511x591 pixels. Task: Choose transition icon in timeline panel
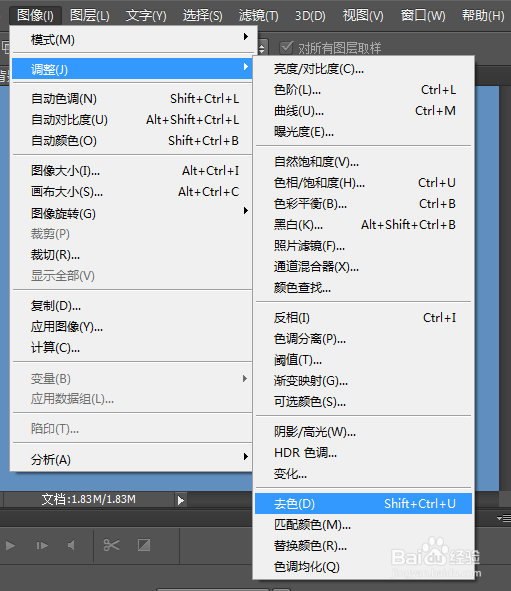pos(144,545)
